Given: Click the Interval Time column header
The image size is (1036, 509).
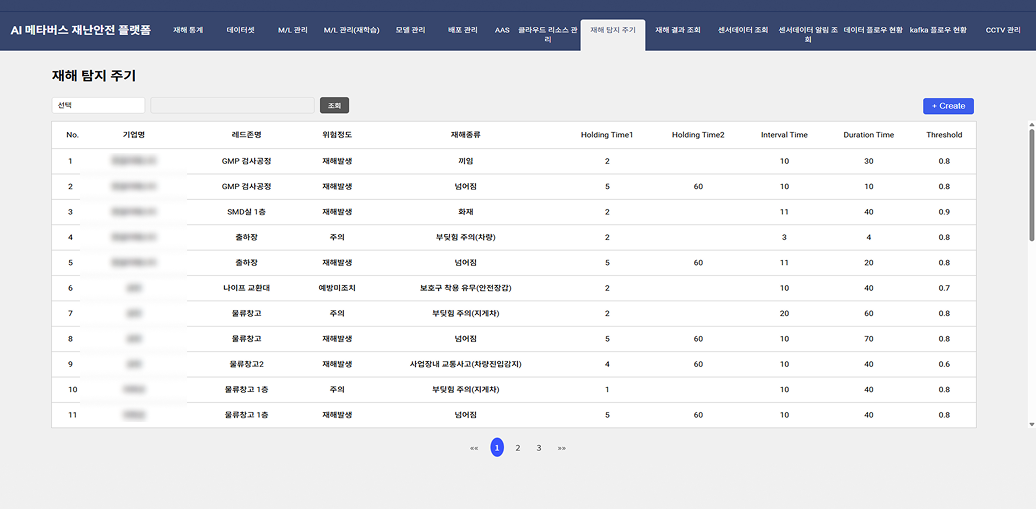Looking at the screenshot, I should click(x=784, y=135).
